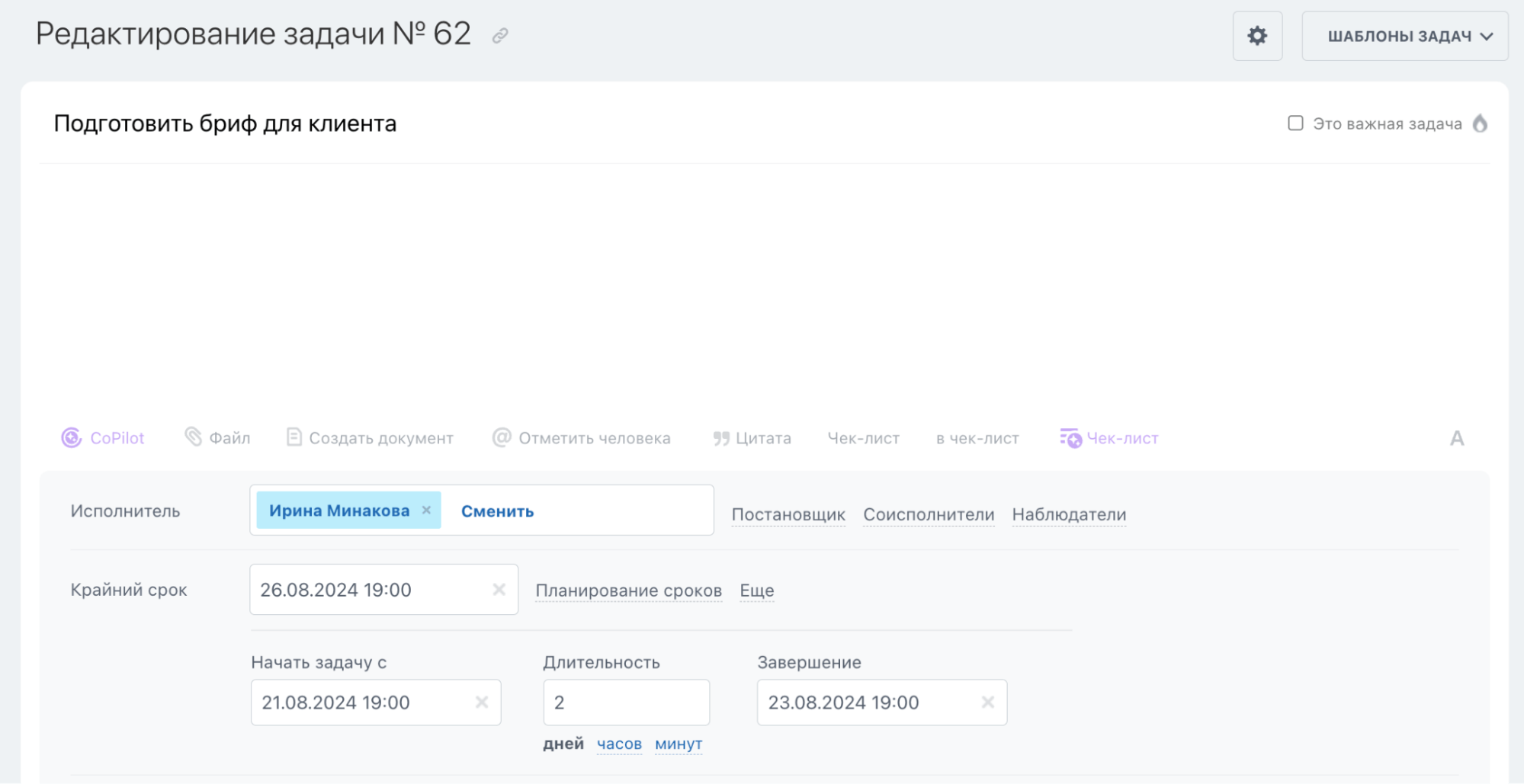The image size is (1524, 784).
Task: Copy the task link icon next to the title
Action: pyautogui.click(x=501, y=34)
